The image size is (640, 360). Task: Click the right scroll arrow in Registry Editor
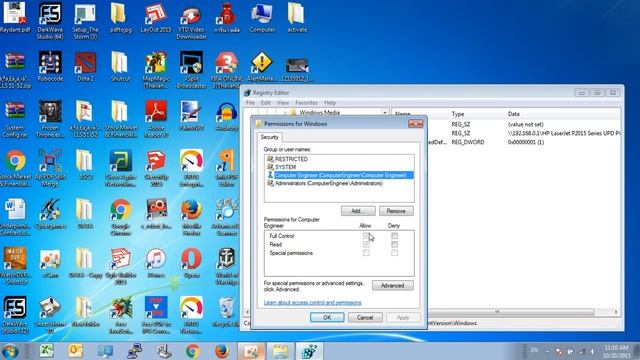616,312
